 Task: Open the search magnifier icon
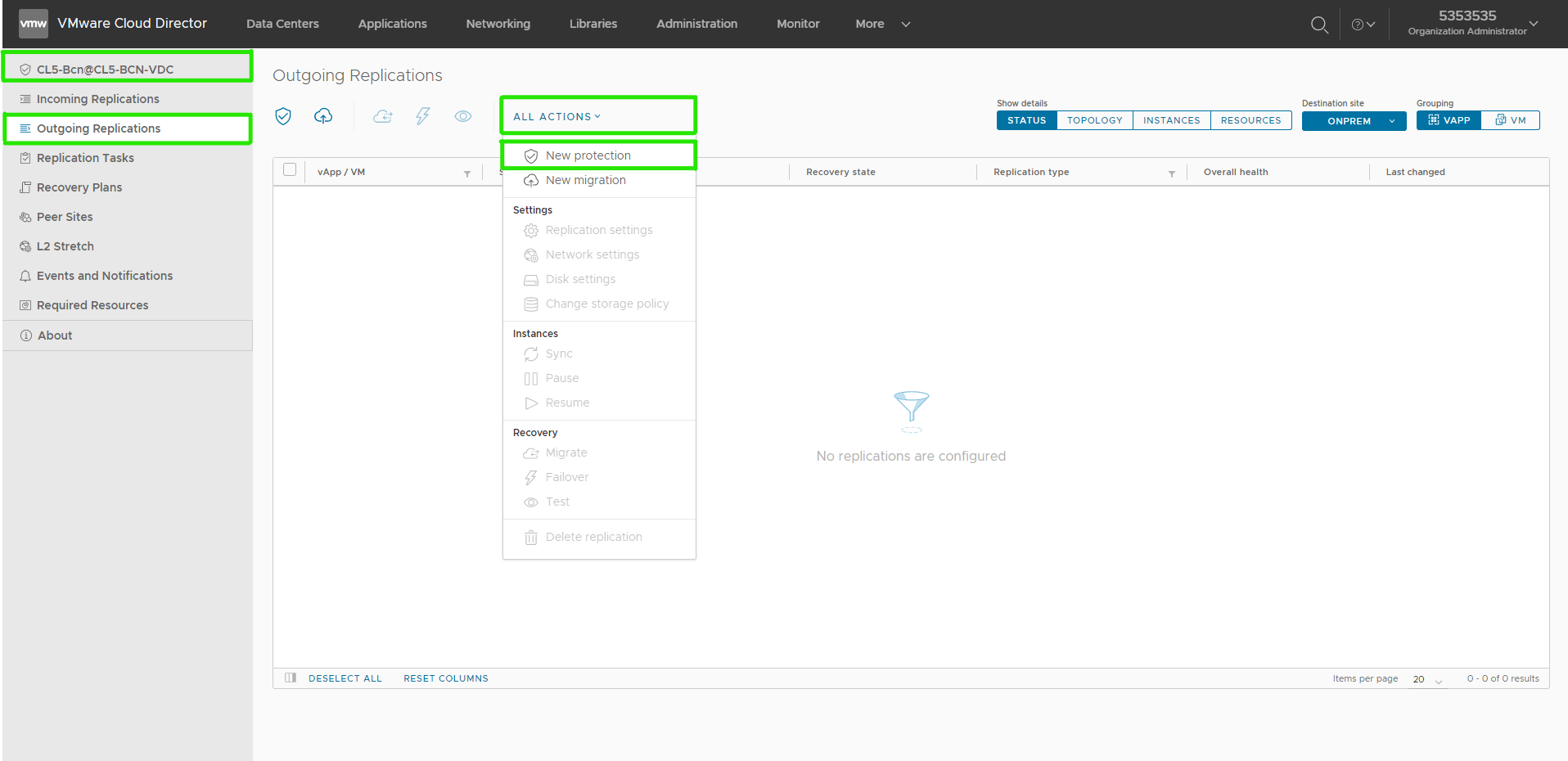tap(1319, 25)
